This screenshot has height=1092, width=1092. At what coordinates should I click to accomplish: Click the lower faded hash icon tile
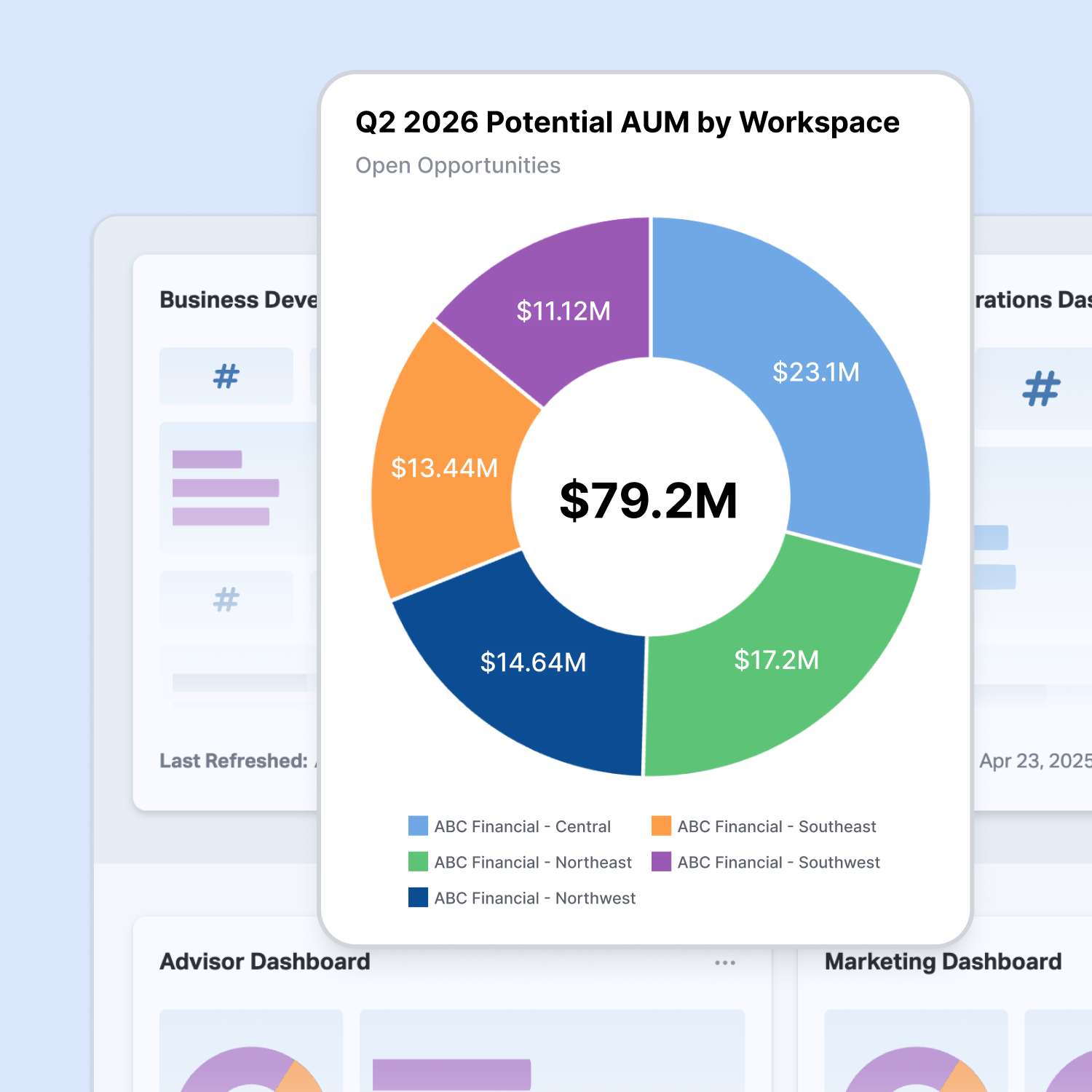tap(226, 599)
